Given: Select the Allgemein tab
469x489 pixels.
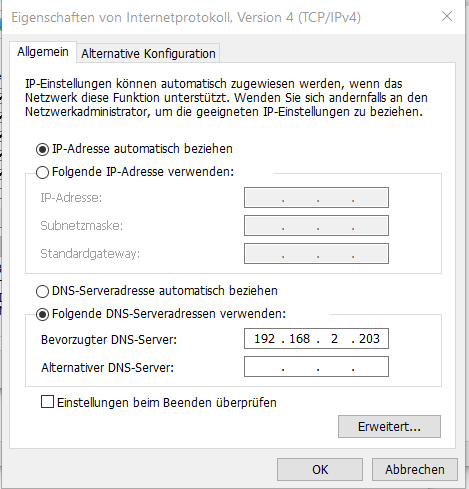Looking at the screenshot, I should pyautogui.click(x=43, y=52).
